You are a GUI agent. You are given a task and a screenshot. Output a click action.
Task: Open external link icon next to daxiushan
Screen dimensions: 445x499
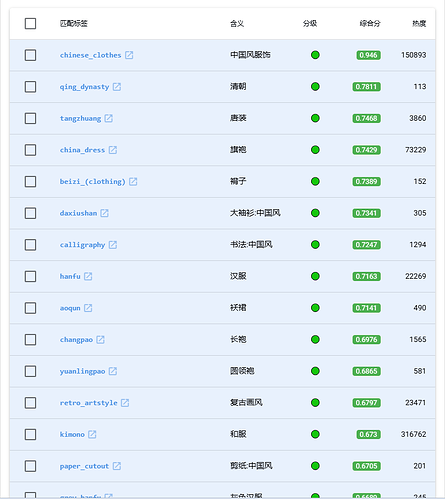click(104, 213)
